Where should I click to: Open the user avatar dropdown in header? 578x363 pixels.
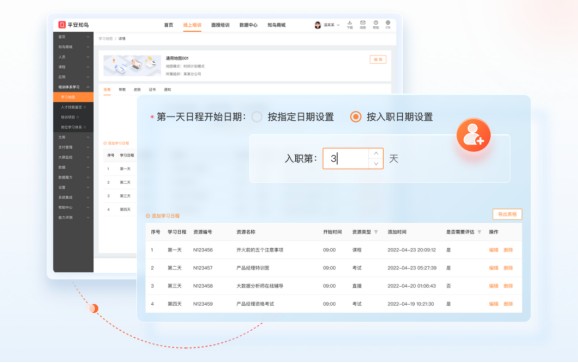[327, 25]
